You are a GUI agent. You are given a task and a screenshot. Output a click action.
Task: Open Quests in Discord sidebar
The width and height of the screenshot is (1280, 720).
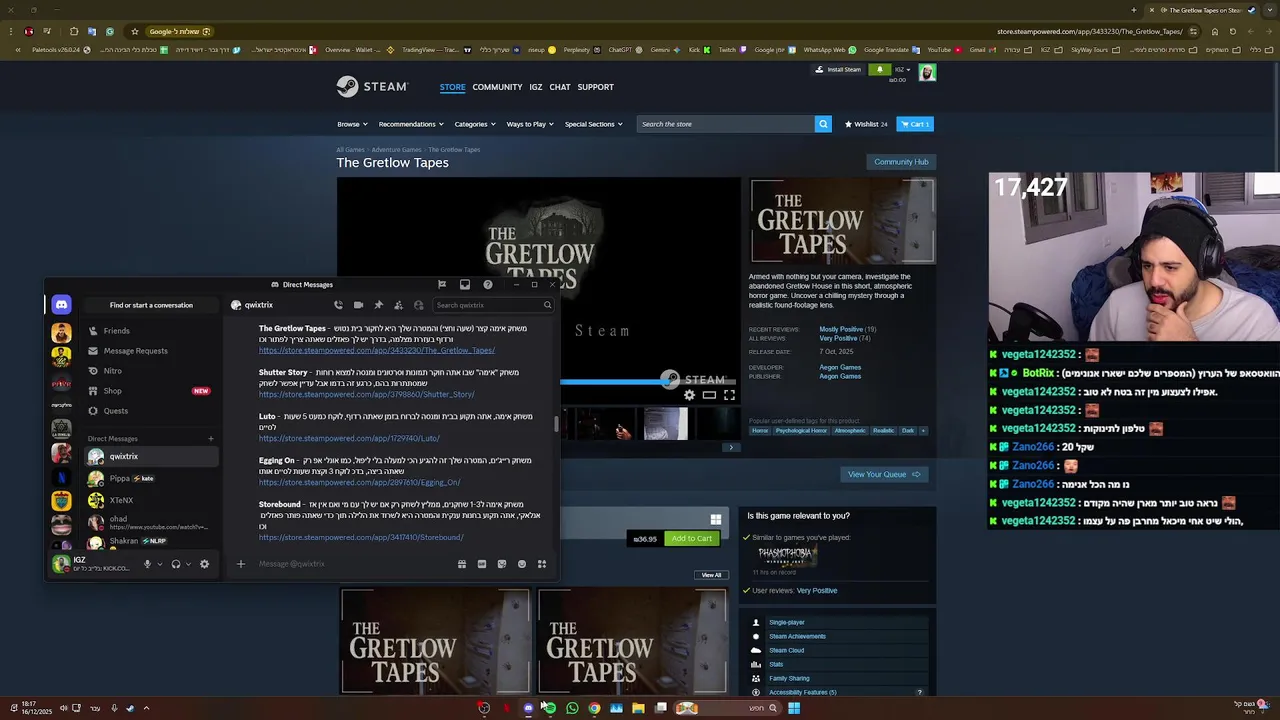click(x=150, y=411)
